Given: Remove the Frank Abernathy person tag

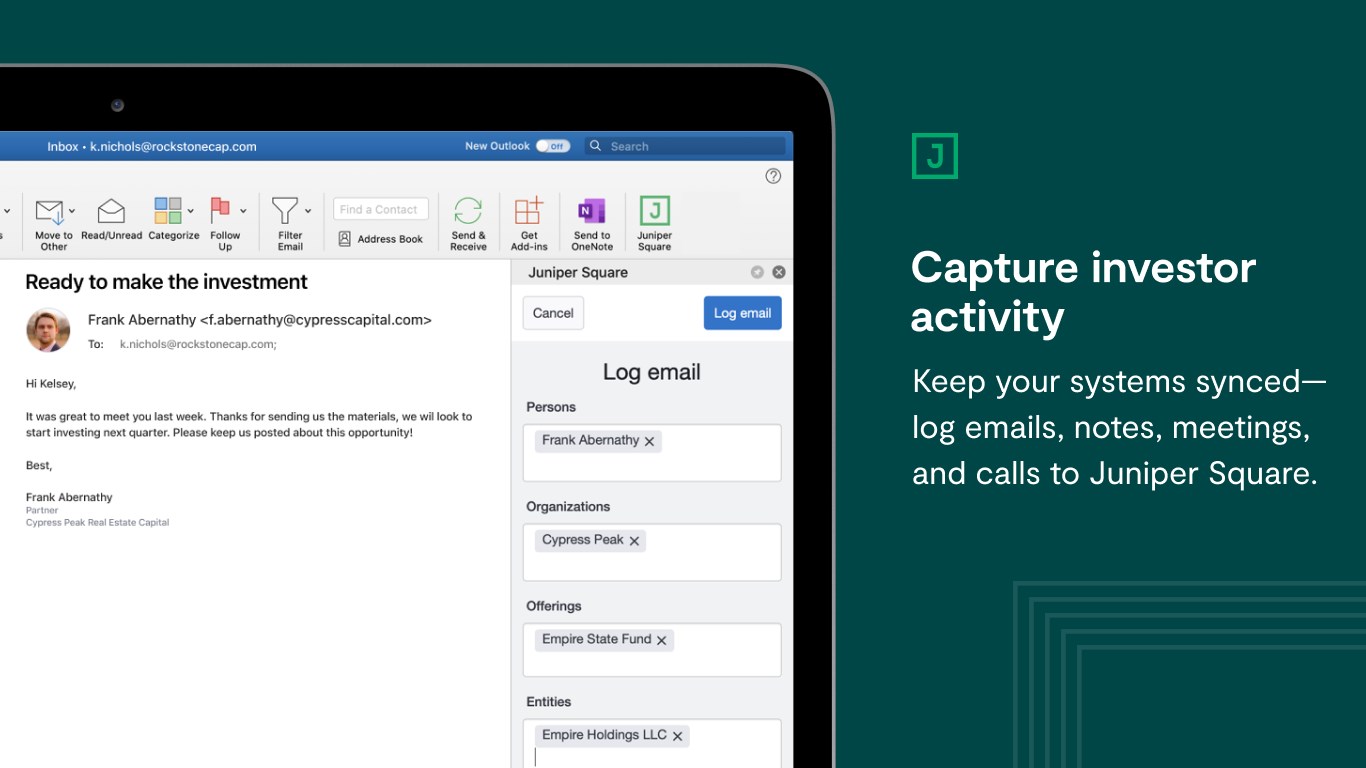Looking at the screenshot, I should pos(649,441).
